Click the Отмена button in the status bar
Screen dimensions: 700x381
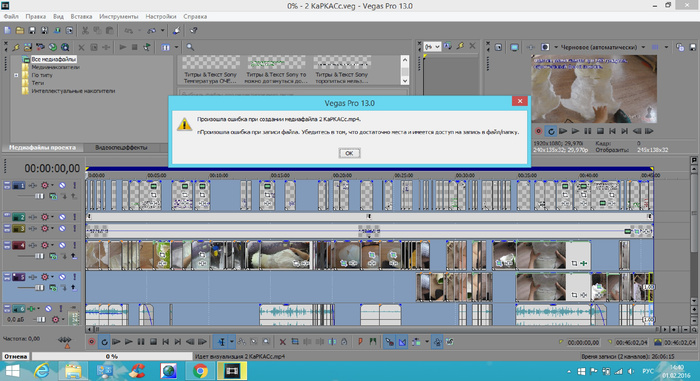[x=16, y=356]
